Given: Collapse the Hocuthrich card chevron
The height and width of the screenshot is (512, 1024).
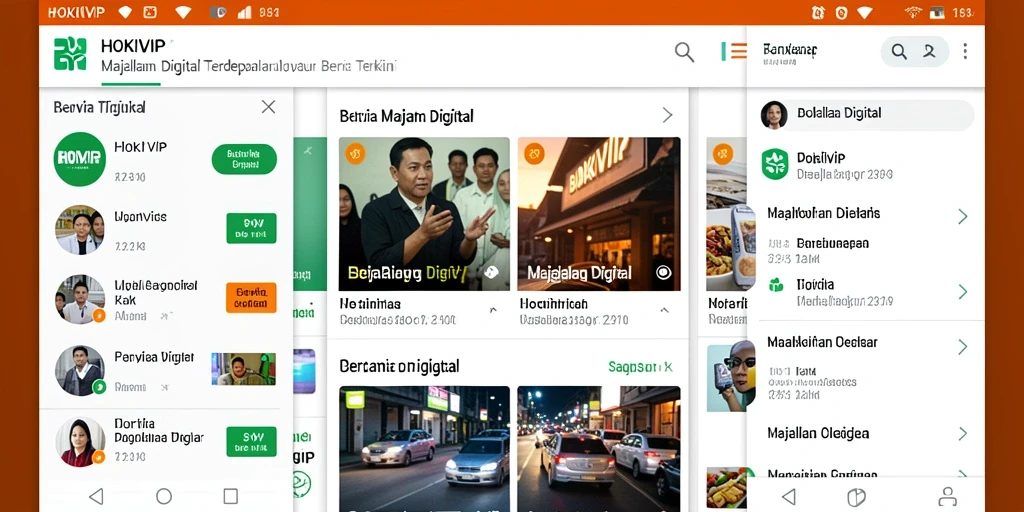Looking at the screenshot, I should (664, 310).
